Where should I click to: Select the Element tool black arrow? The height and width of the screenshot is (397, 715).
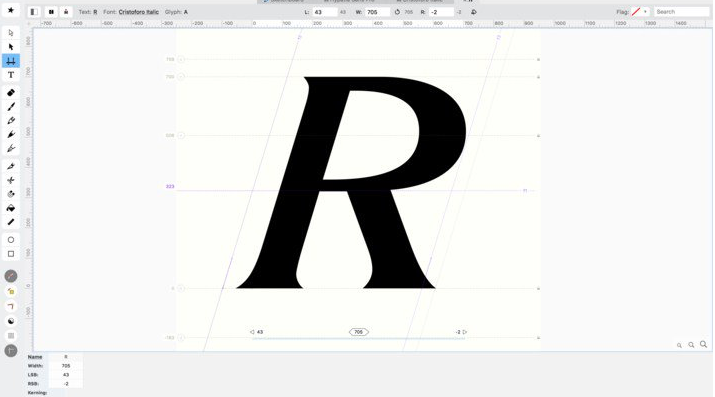[11, 47]
